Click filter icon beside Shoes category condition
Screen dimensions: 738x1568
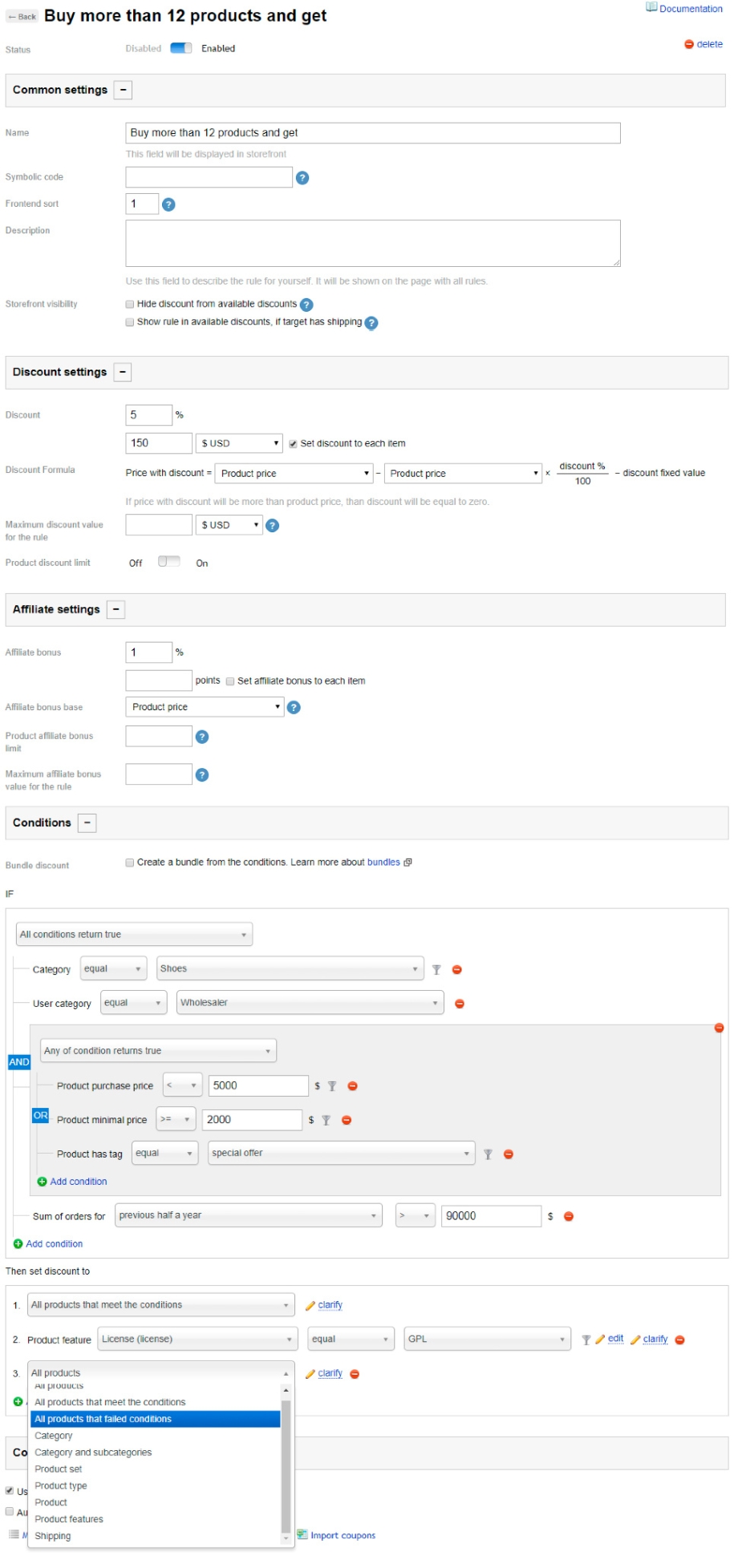(436, 970)
